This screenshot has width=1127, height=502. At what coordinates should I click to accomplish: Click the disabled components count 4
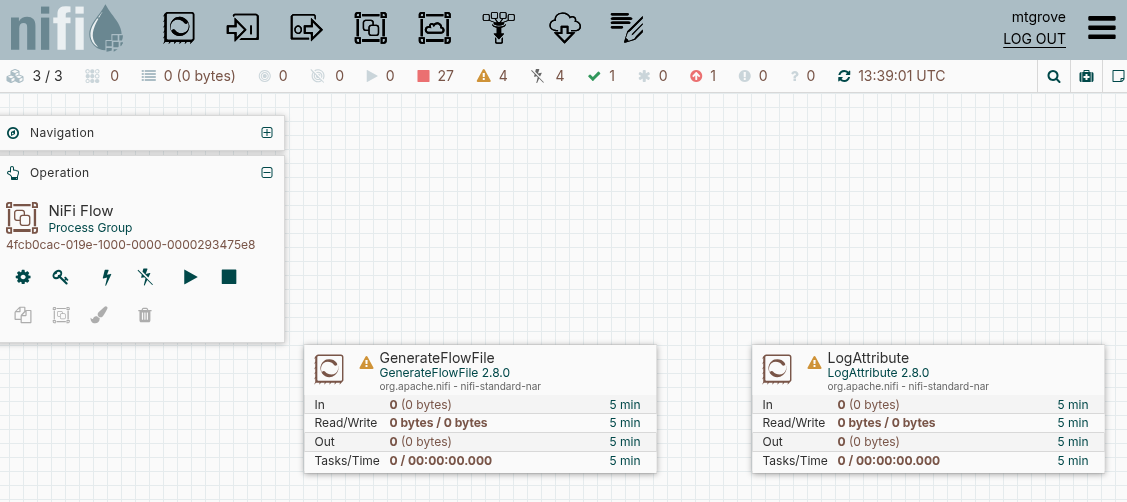pos(548,76)
